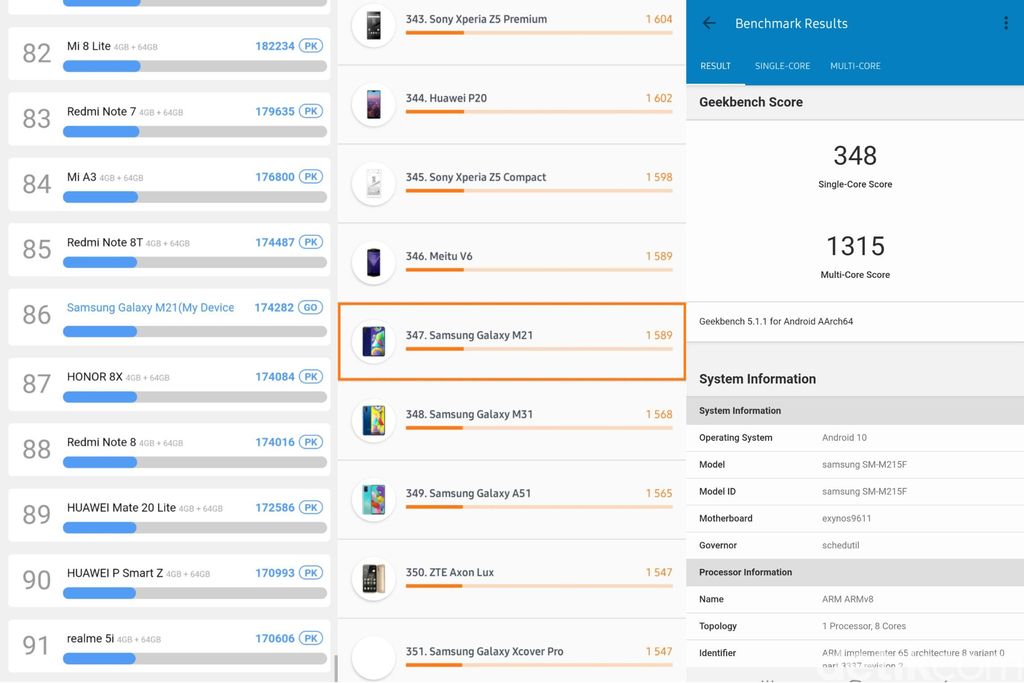Click the Topology value '1 Processor, 8 Cores'
The width and height of the screenshot is (1024, 683).
[x=864, y=626]
